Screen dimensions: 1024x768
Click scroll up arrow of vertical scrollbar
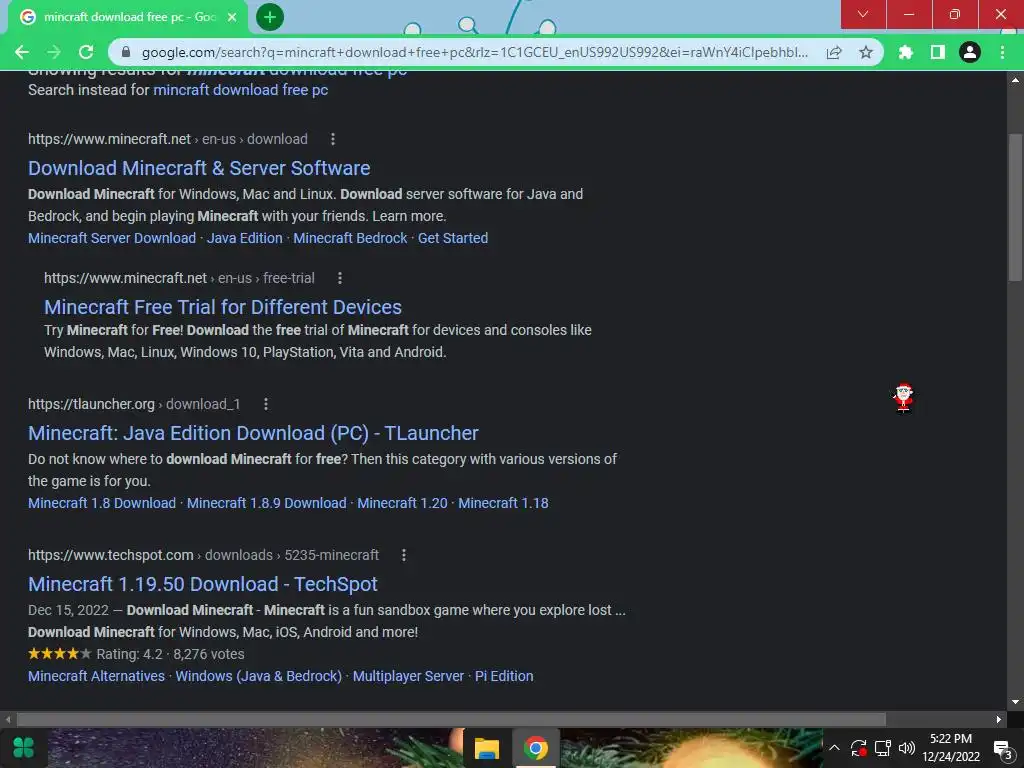point(1015,80)
